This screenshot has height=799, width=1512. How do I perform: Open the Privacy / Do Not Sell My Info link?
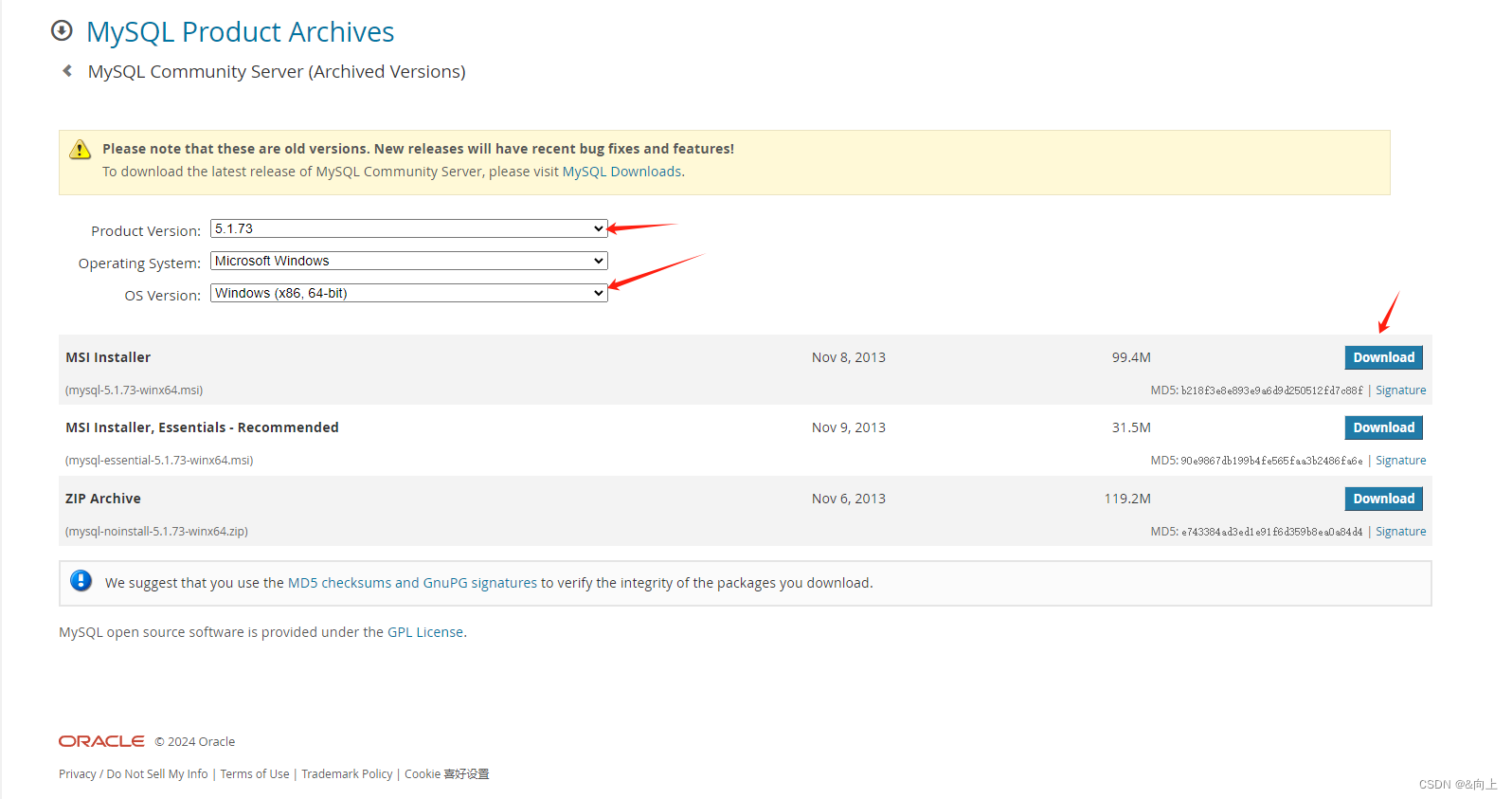pos(134,774)
